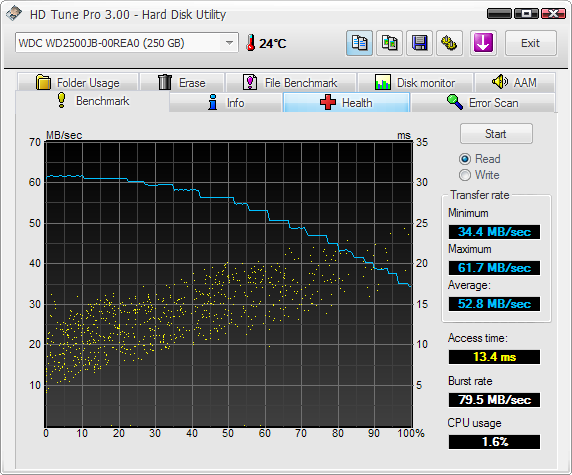
Task: Click the save screenshot floppy icon
Action: (420, 43)
